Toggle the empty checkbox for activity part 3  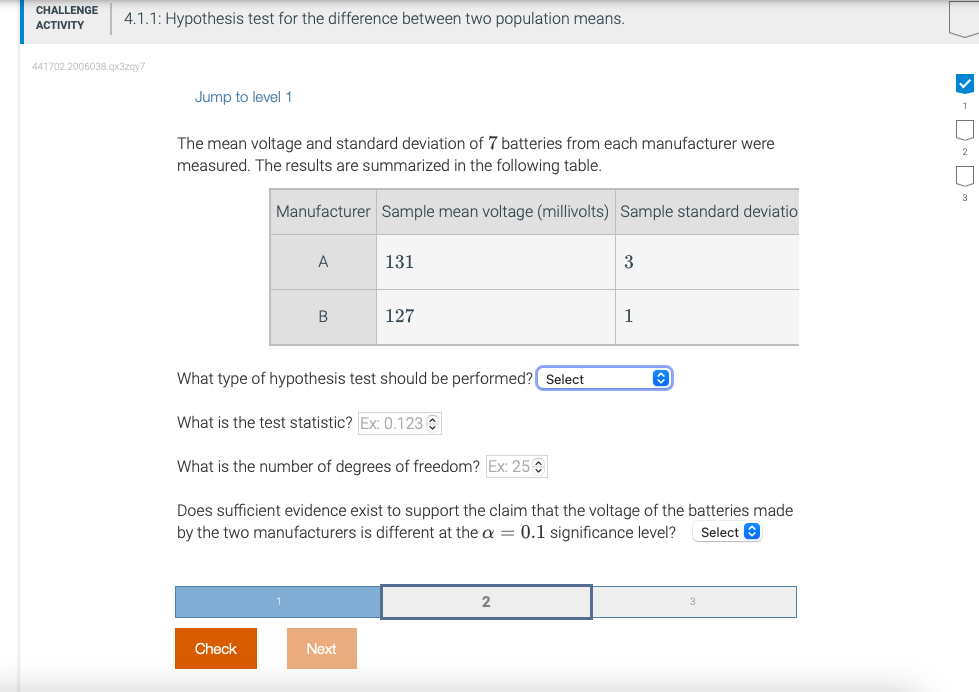tap(963, 177)
